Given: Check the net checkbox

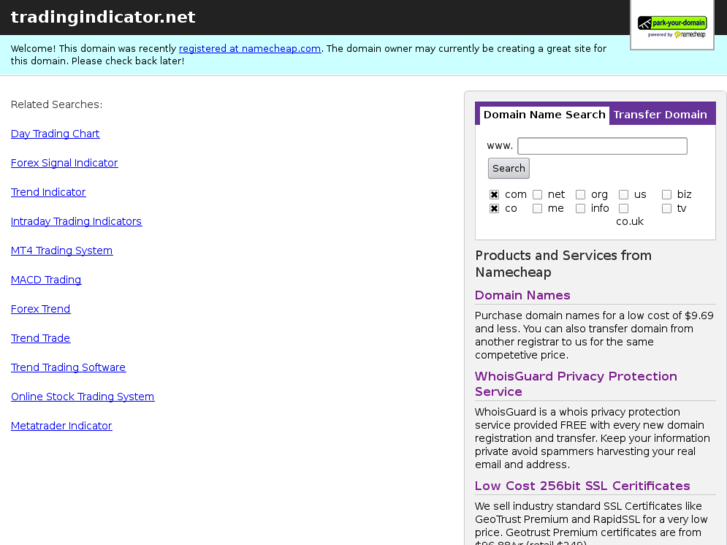Looking at the screenshot, I should tap(537, 194).
